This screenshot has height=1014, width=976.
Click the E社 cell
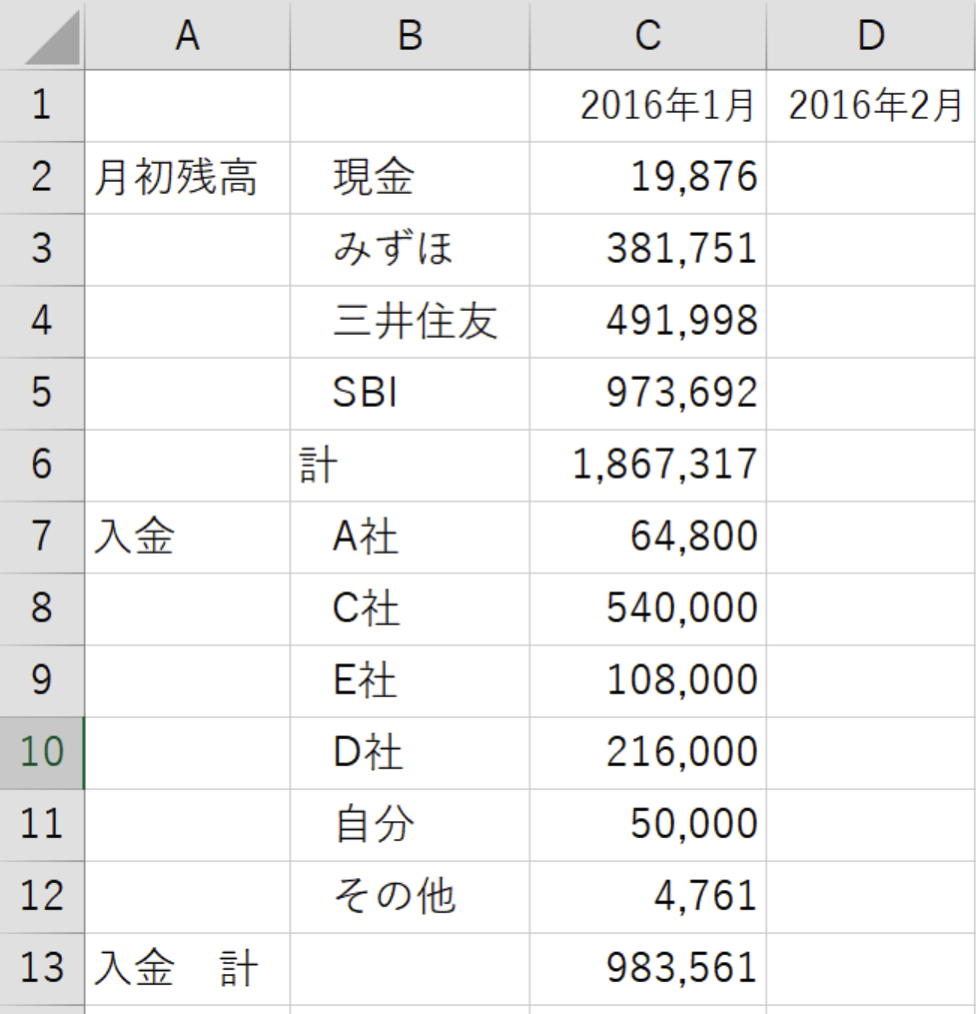(x=410, y=680)
